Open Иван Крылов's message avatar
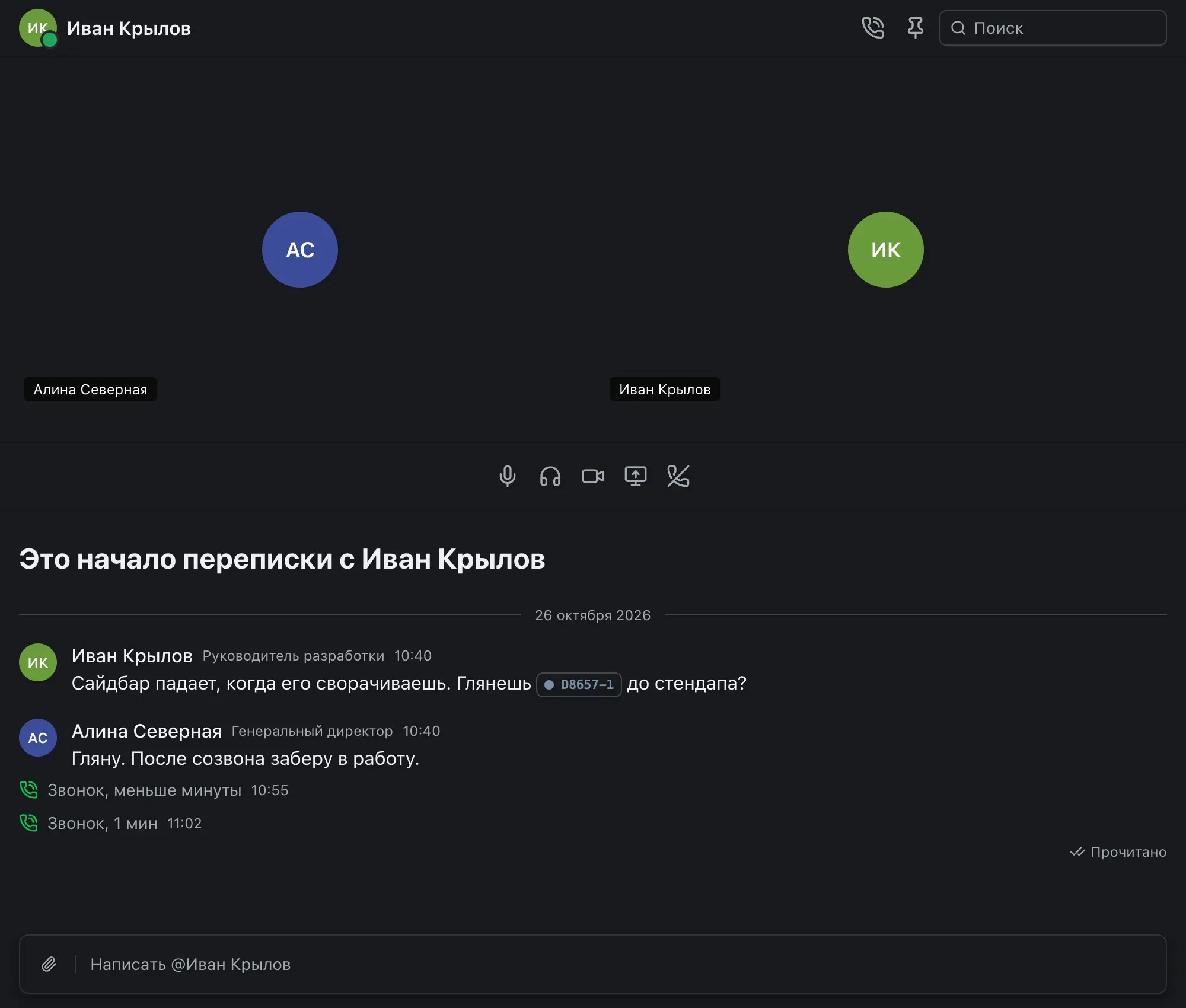Viewport: 1186px width, 1008px height. (38, 662)
